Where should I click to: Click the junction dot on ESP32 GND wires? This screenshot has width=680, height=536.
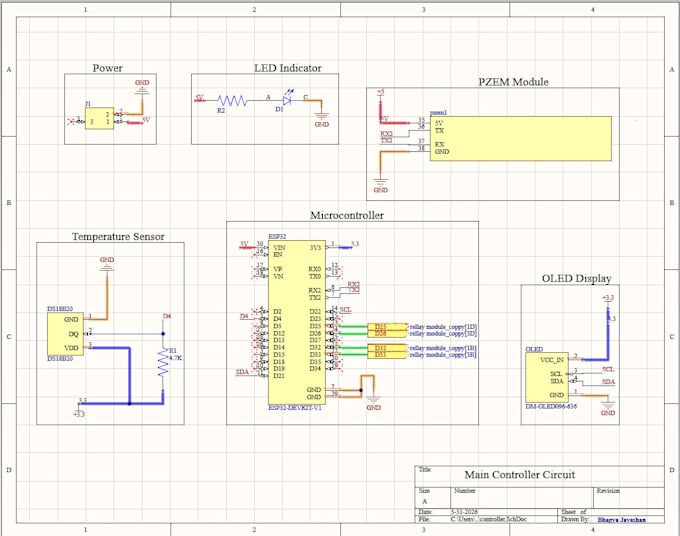pyautogui.click(x=361, y=390)
